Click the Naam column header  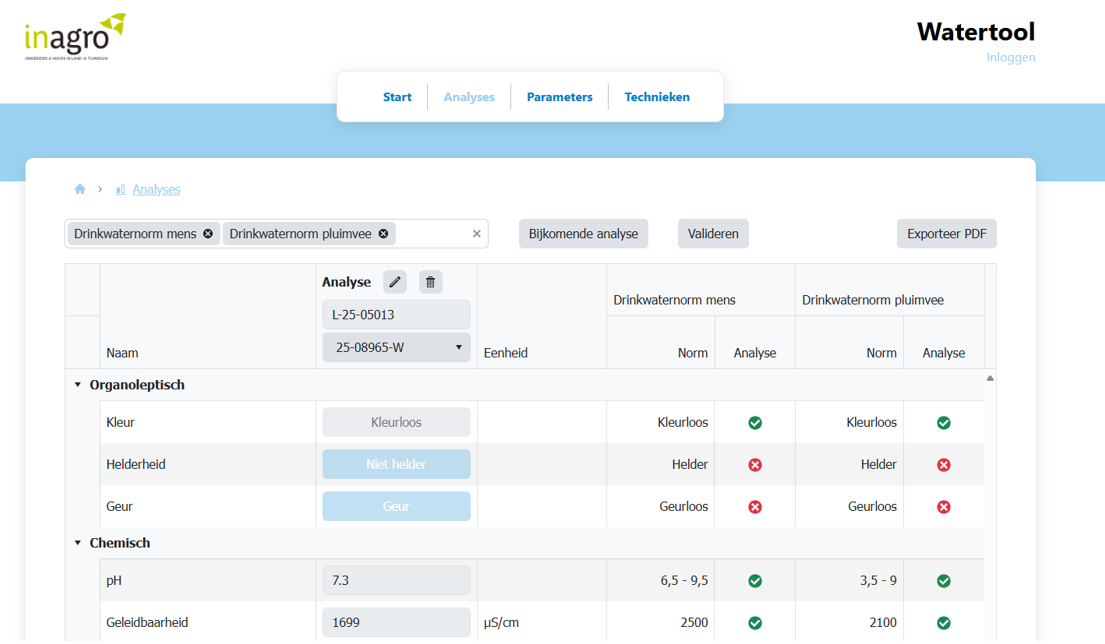122,353
